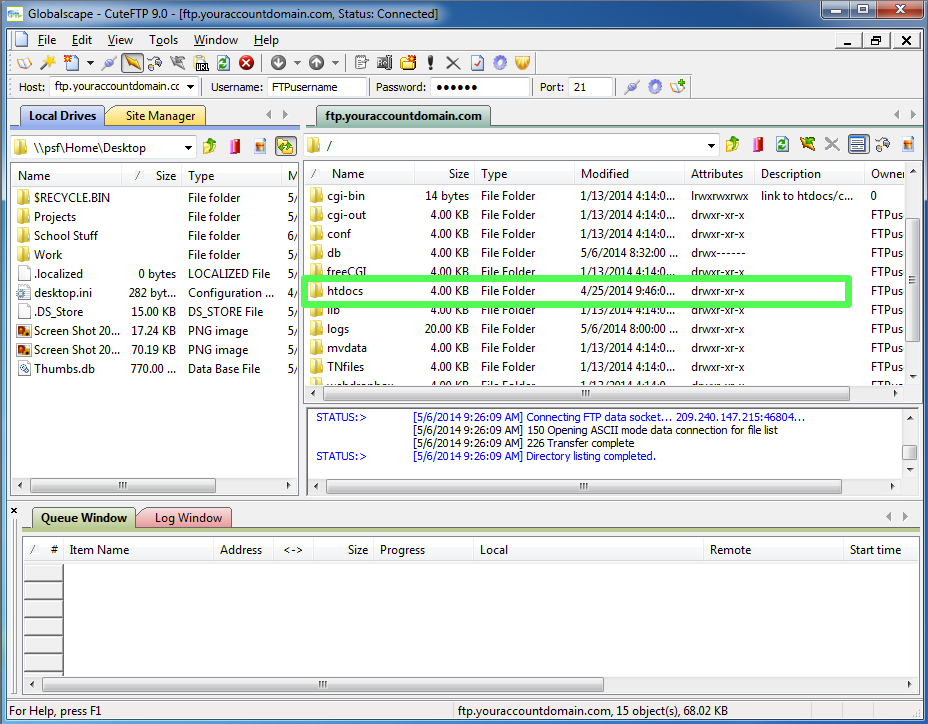Expand the Host address dropdown
Image resolution: width=928 pixels, height=724 pixels.
(191, 87)
